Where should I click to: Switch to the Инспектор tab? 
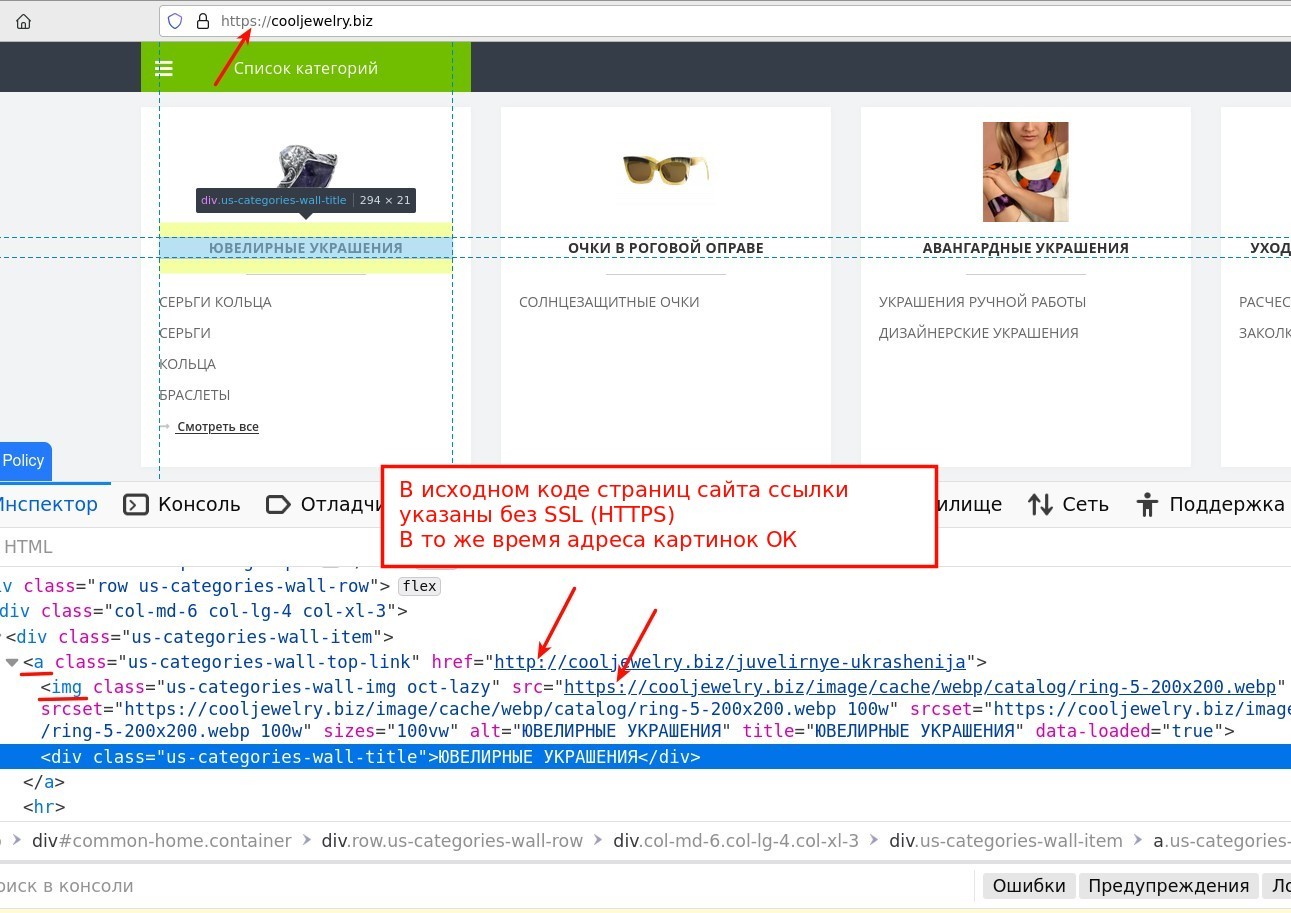(x=47, y=504)
